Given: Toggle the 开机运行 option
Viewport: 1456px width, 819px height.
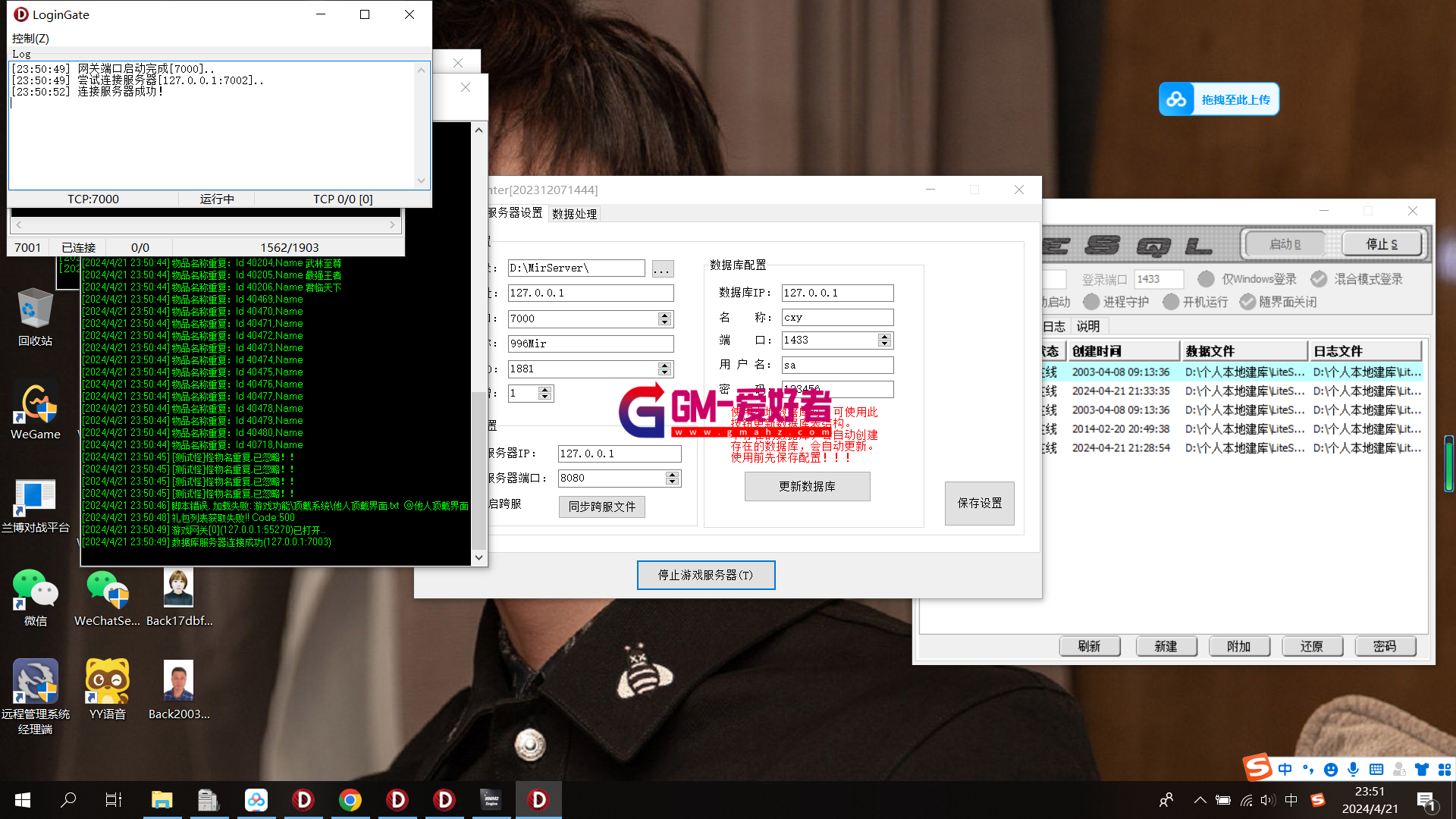Looking at the screenshot, I should [1196, 302].
